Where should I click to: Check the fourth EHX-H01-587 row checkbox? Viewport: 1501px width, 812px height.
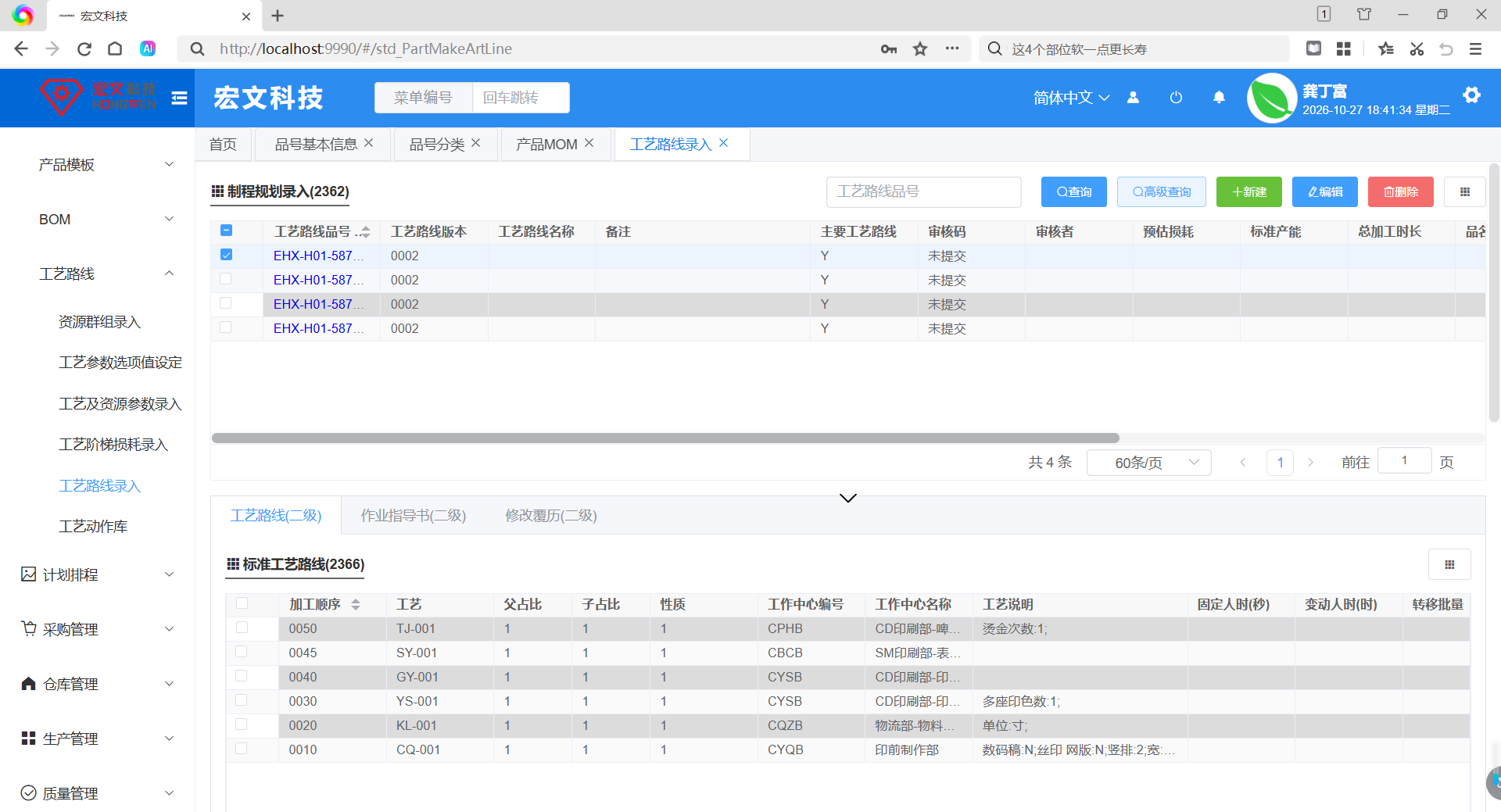(x=226, y=327)
